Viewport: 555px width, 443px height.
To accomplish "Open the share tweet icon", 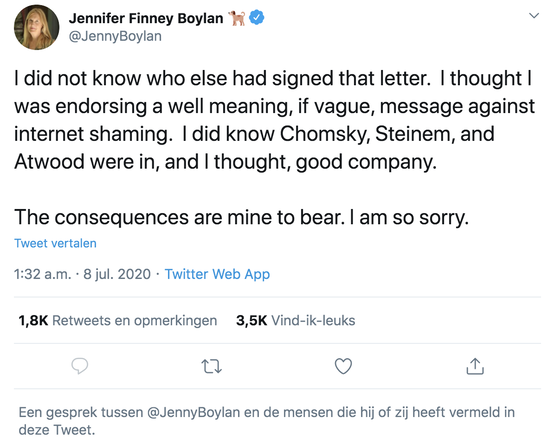I will pos(475,366).
